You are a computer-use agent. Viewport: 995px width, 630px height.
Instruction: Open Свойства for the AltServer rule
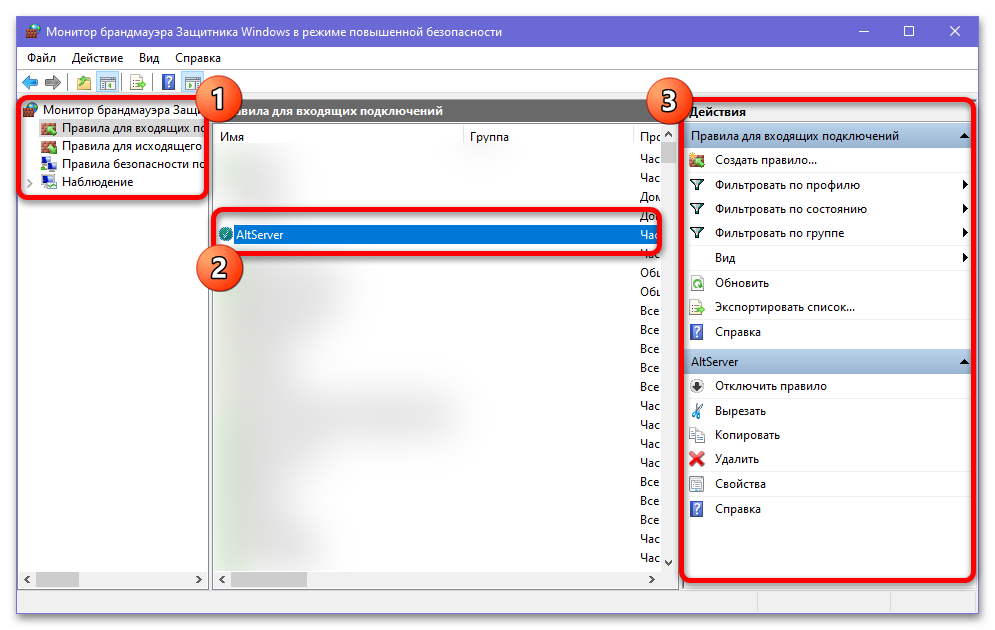coord(740,484)
